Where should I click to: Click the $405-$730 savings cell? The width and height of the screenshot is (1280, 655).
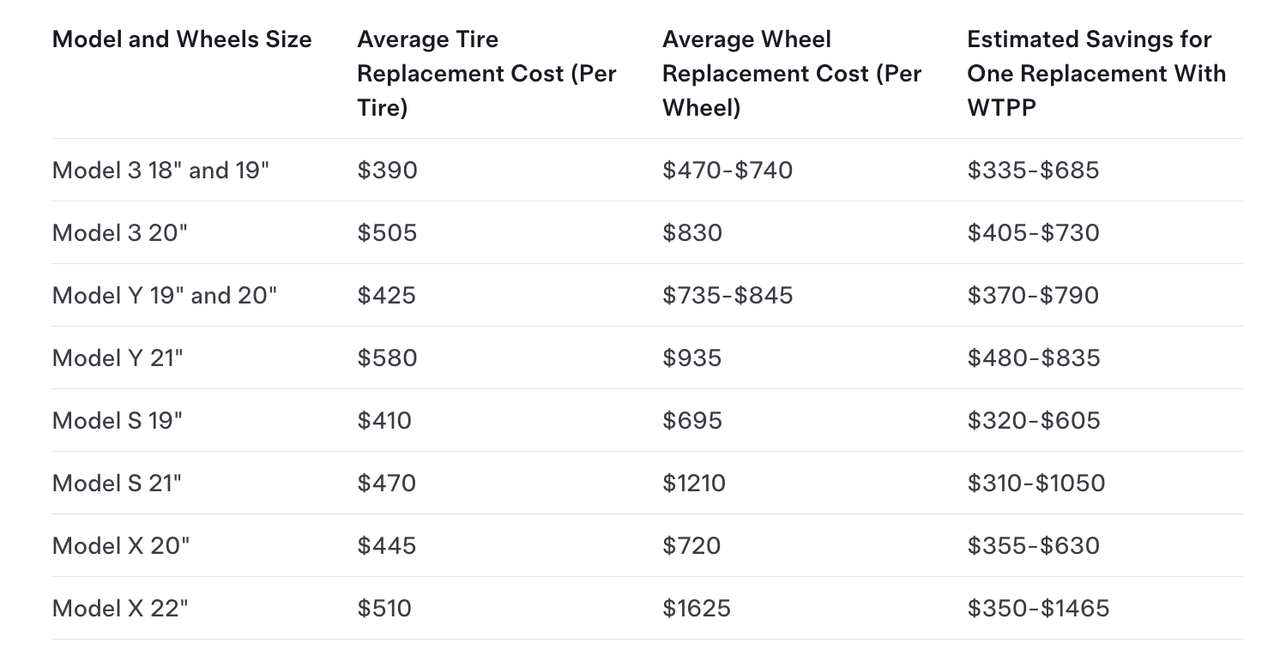(x=1033, y=233)
